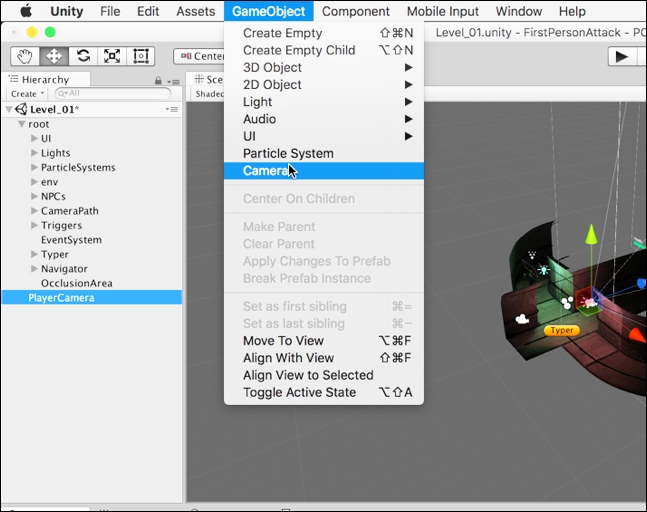Choose Align With View

pos(324,358)
